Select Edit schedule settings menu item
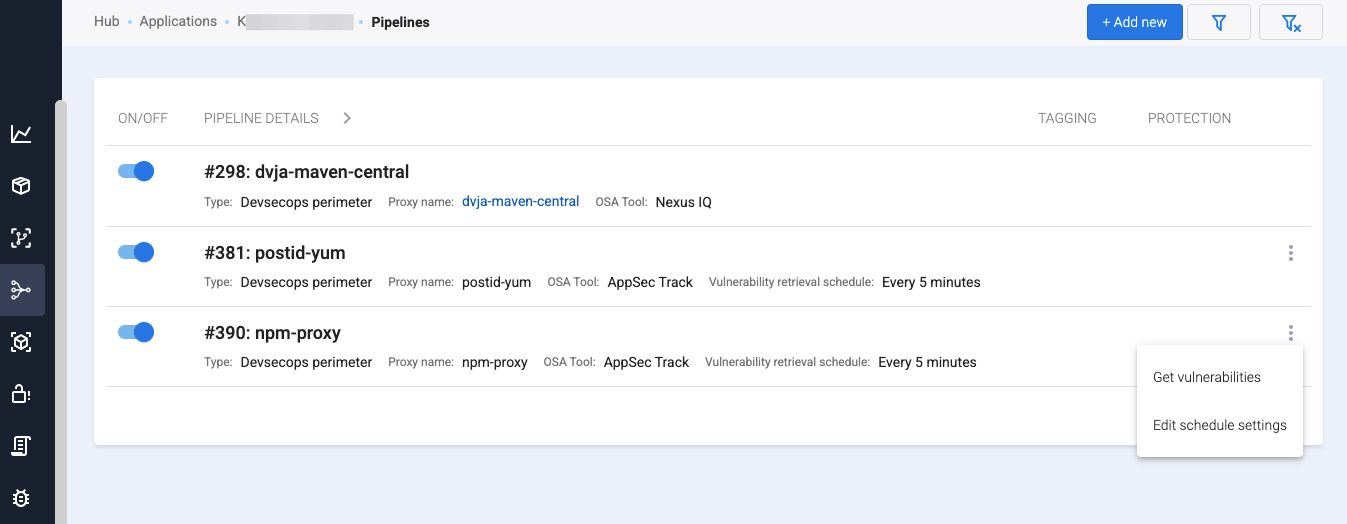1347x524 pixels. coord(1219,425)
